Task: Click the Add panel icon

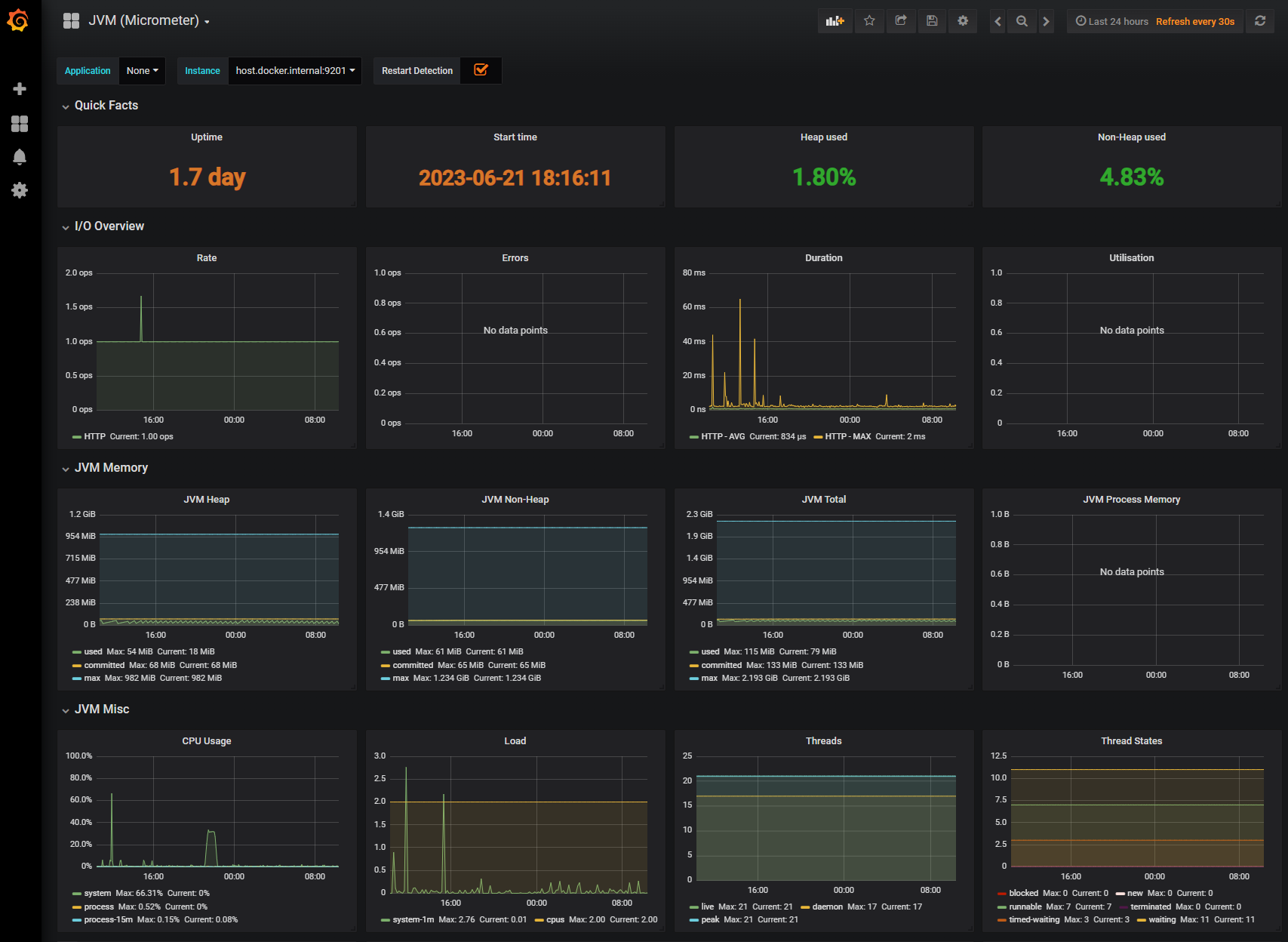Action: tap(835, 21)
